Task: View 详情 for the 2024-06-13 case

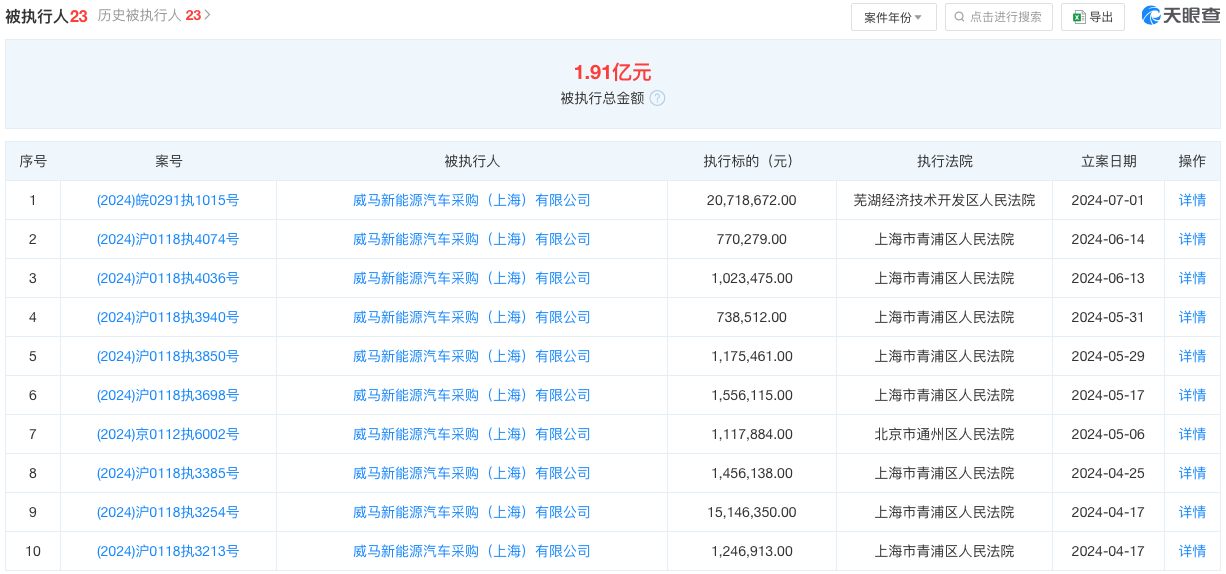Action: (x=1192, y=278)
